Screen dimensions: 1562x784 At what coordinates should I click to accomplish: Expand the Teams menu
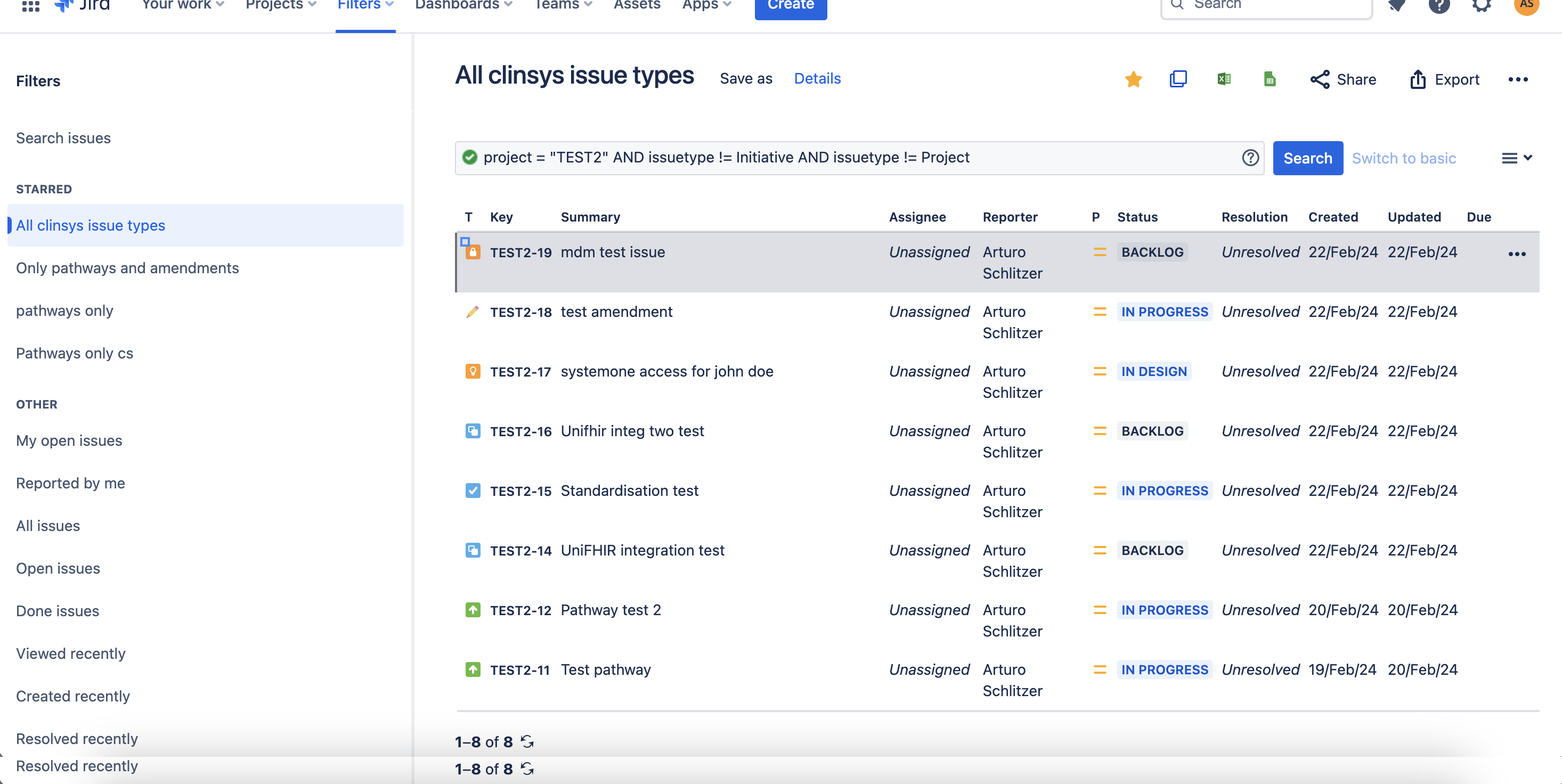tap(563, 5)
